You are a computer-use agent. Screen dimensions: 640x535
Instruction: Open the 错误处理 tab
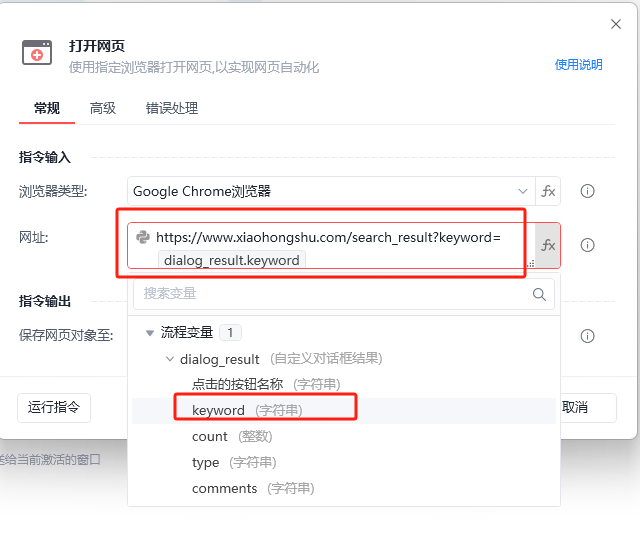pos(172,108)
